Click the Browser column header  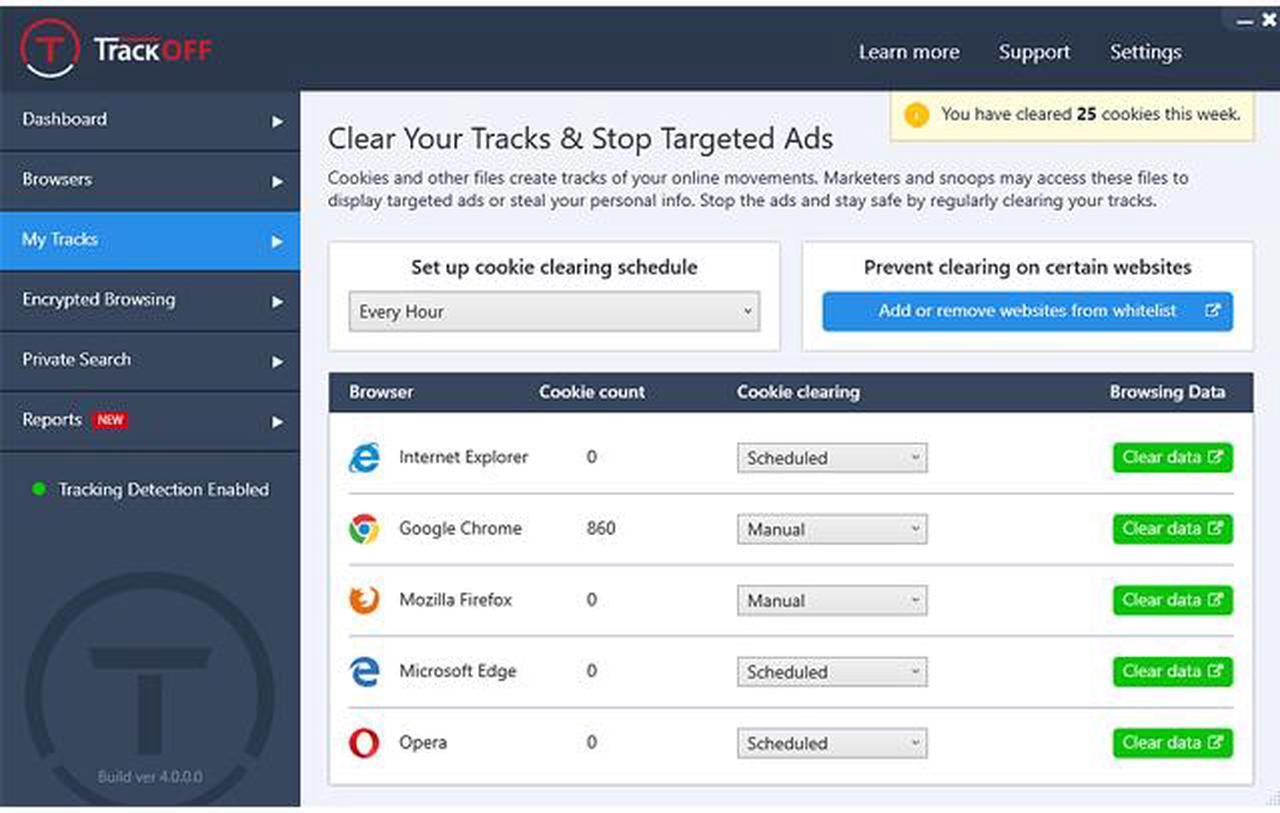point(381,392)
